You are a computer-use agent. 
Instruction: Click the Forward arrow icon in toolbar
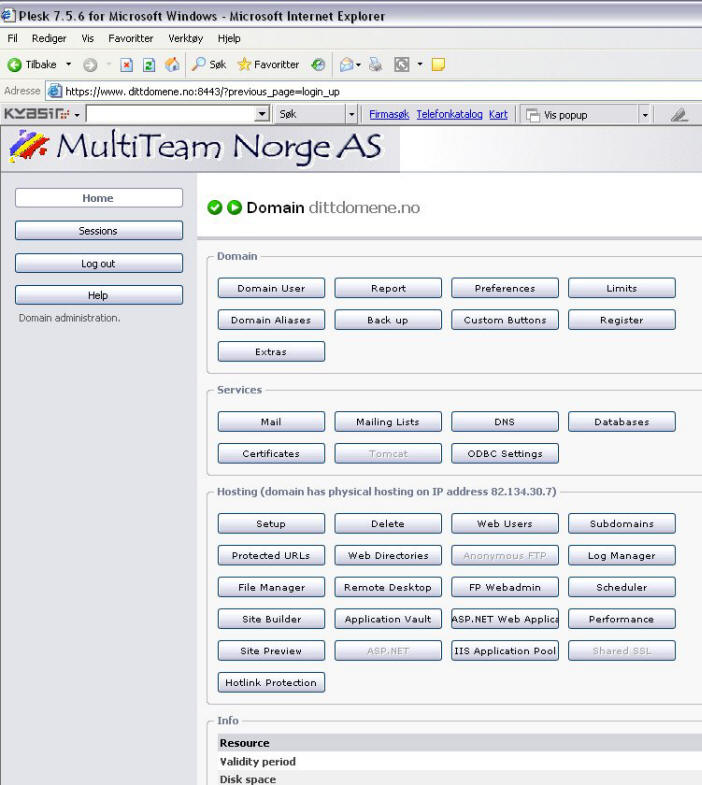point(90,65)
